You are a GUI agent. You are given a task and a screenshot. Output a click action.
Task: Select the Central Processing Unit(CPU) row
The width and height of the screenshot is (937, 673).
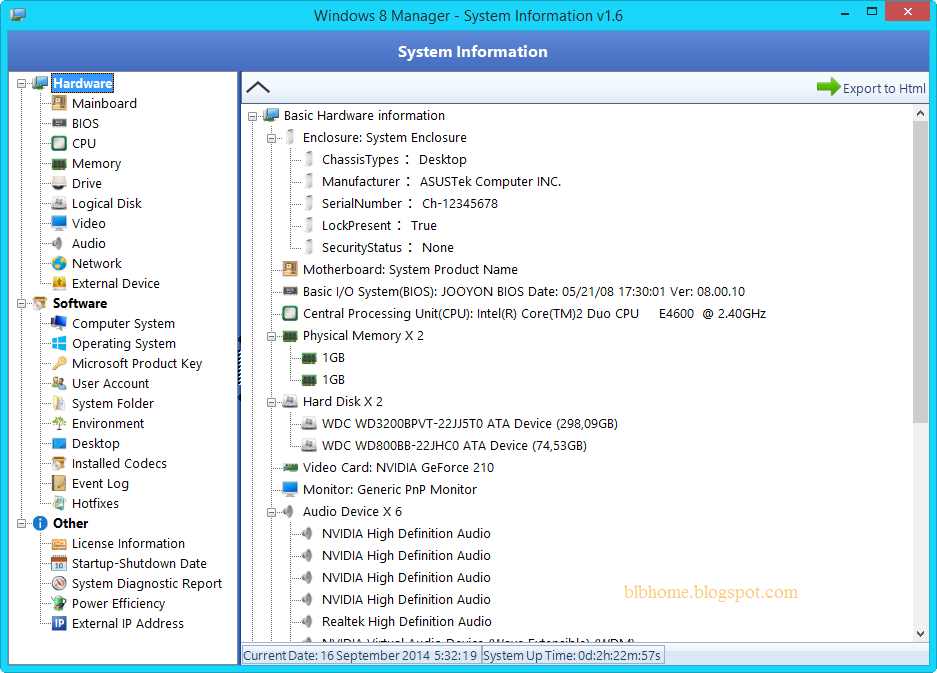[x=534, y=314]
